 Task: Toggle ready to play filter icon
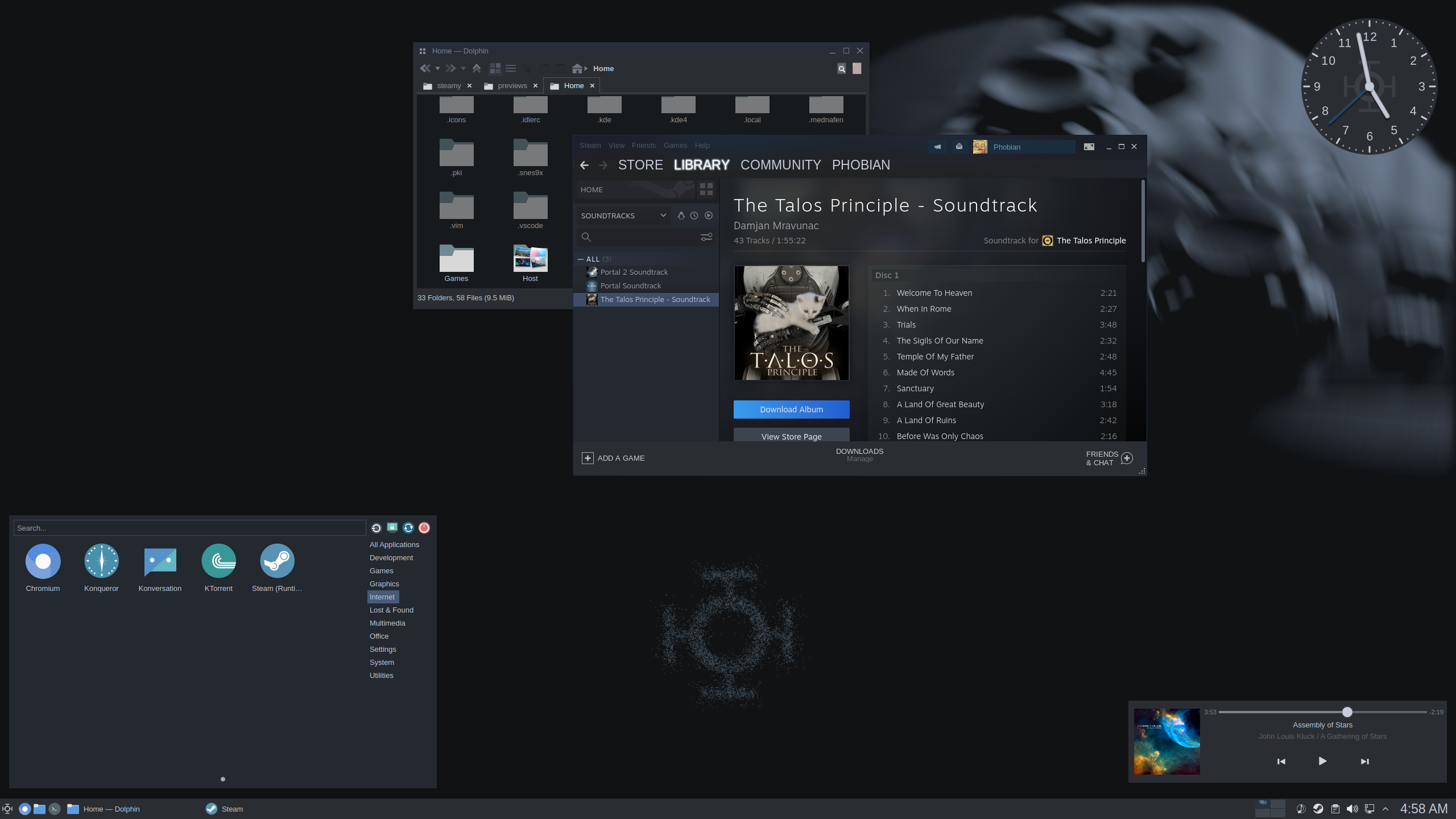coord(709,216)
